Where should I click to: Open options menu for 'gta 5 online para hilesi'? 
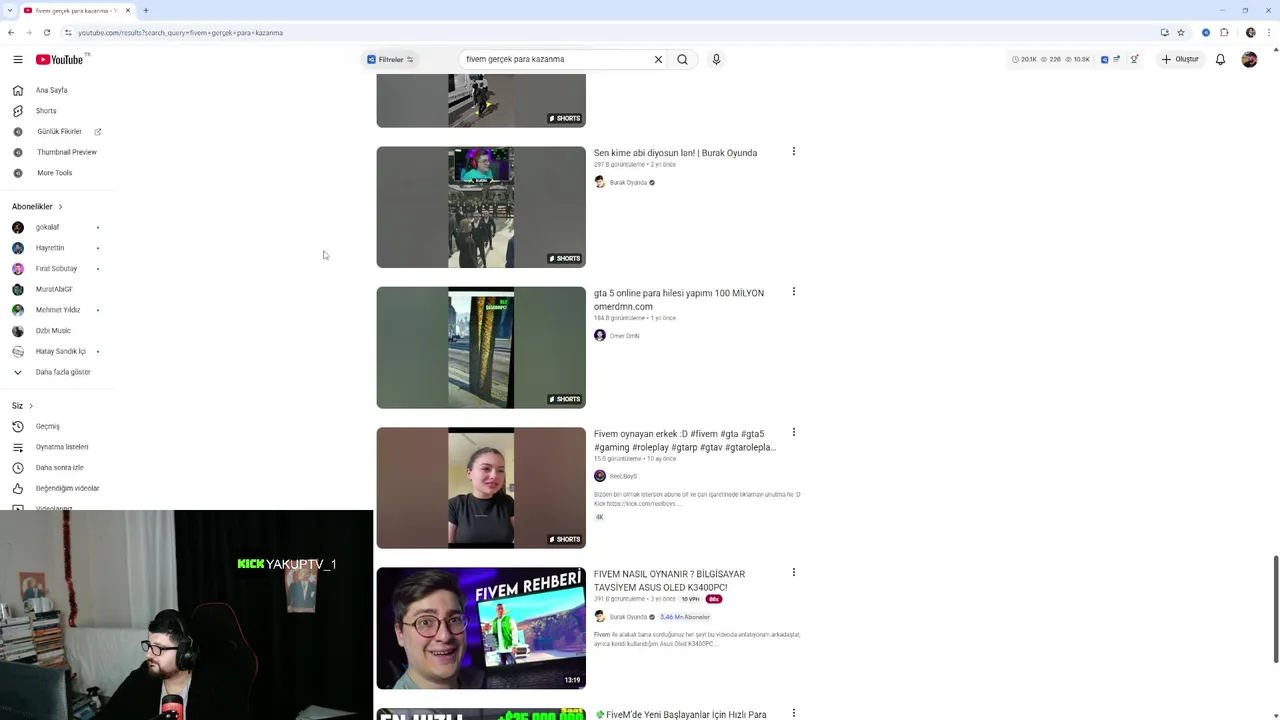point(794,292)
